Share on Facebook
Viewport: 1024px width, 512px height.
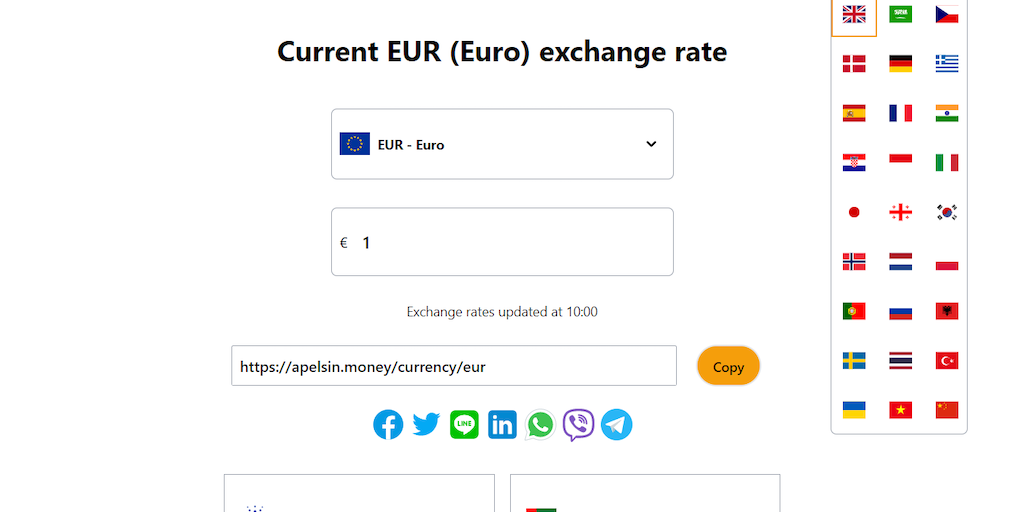click(x=388, y=425)
